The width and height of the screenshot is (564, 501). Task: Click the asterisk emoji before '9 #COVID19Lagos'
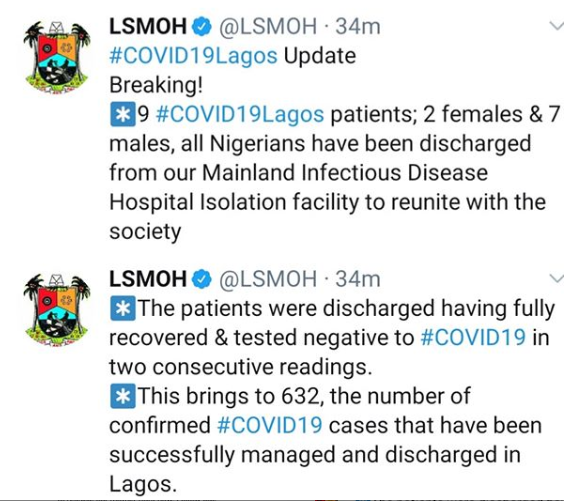[x=123, y=114]
